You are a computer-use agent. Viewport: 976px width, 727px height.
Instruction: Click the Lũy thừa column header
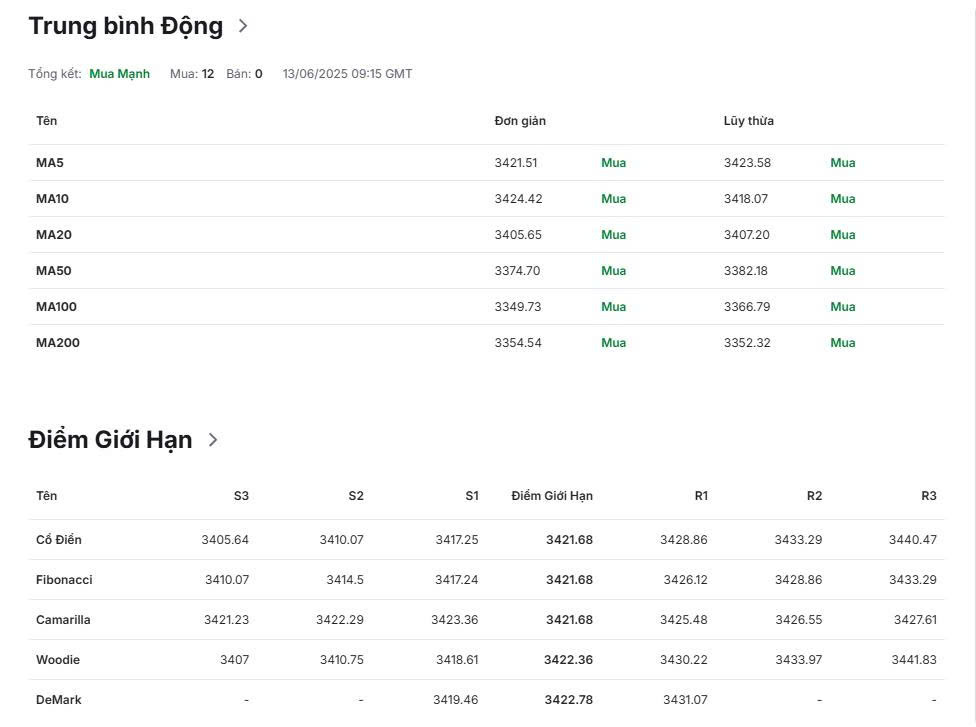click(748, 121)
